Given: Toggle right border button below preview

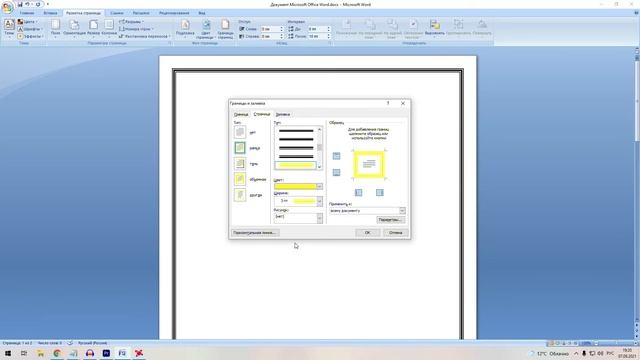Looking at the screenshot, I should pos(380,192).
